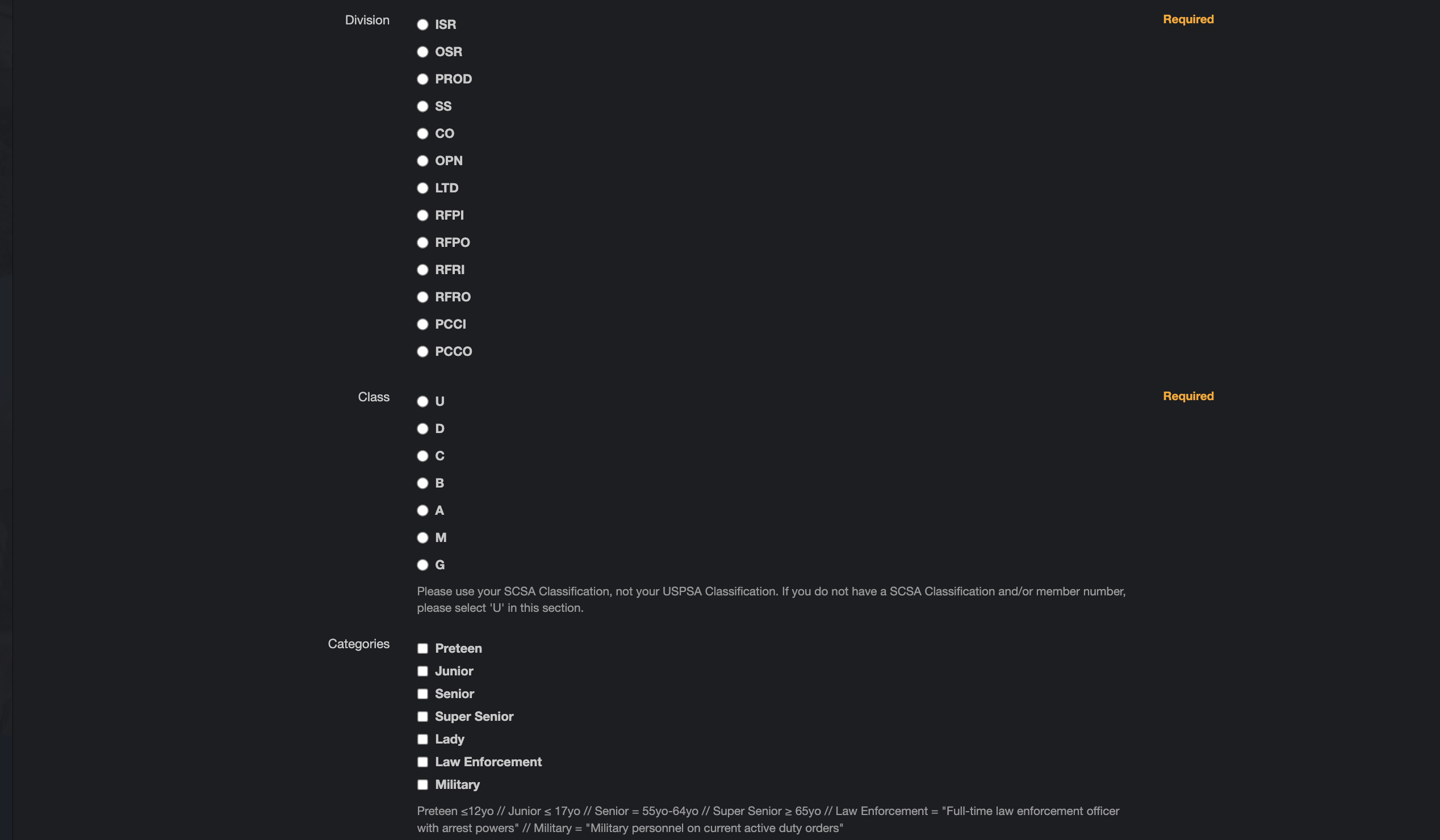The width and height of the screenshot is (1440, 840).
Task: Check the Military category box
Action: (422, 785)
